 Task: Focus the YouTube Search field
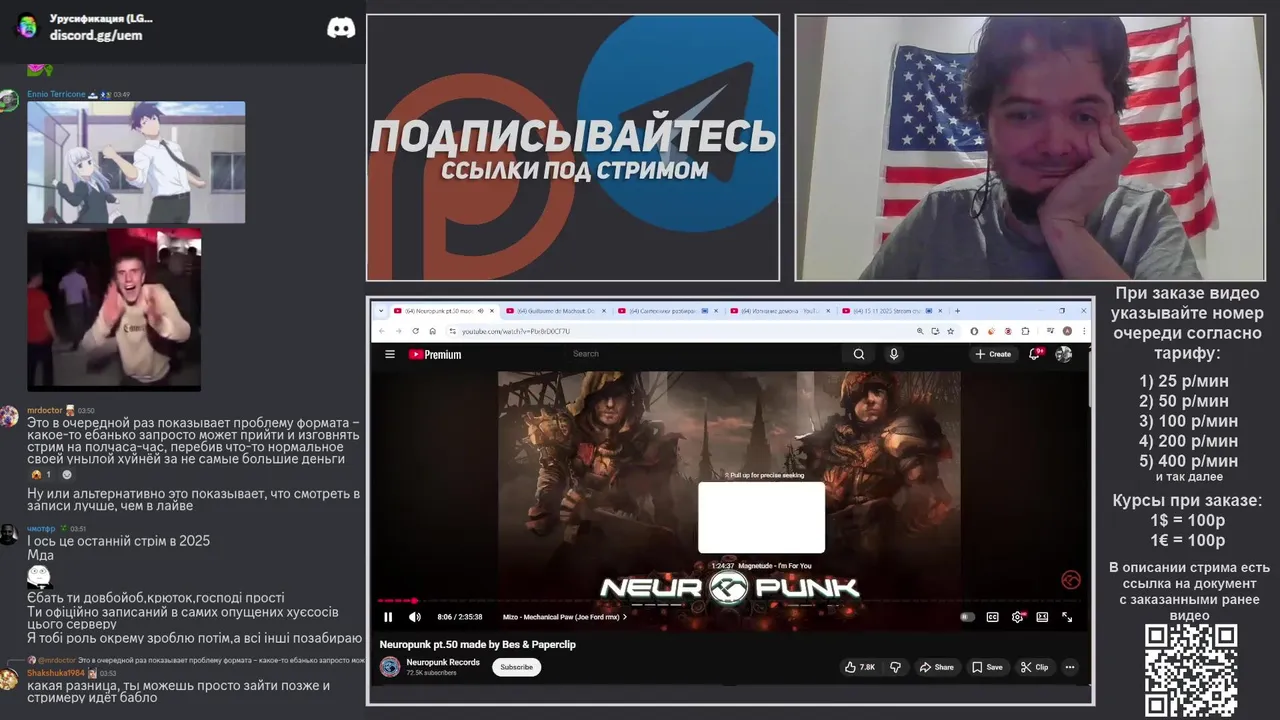(700, 354)
